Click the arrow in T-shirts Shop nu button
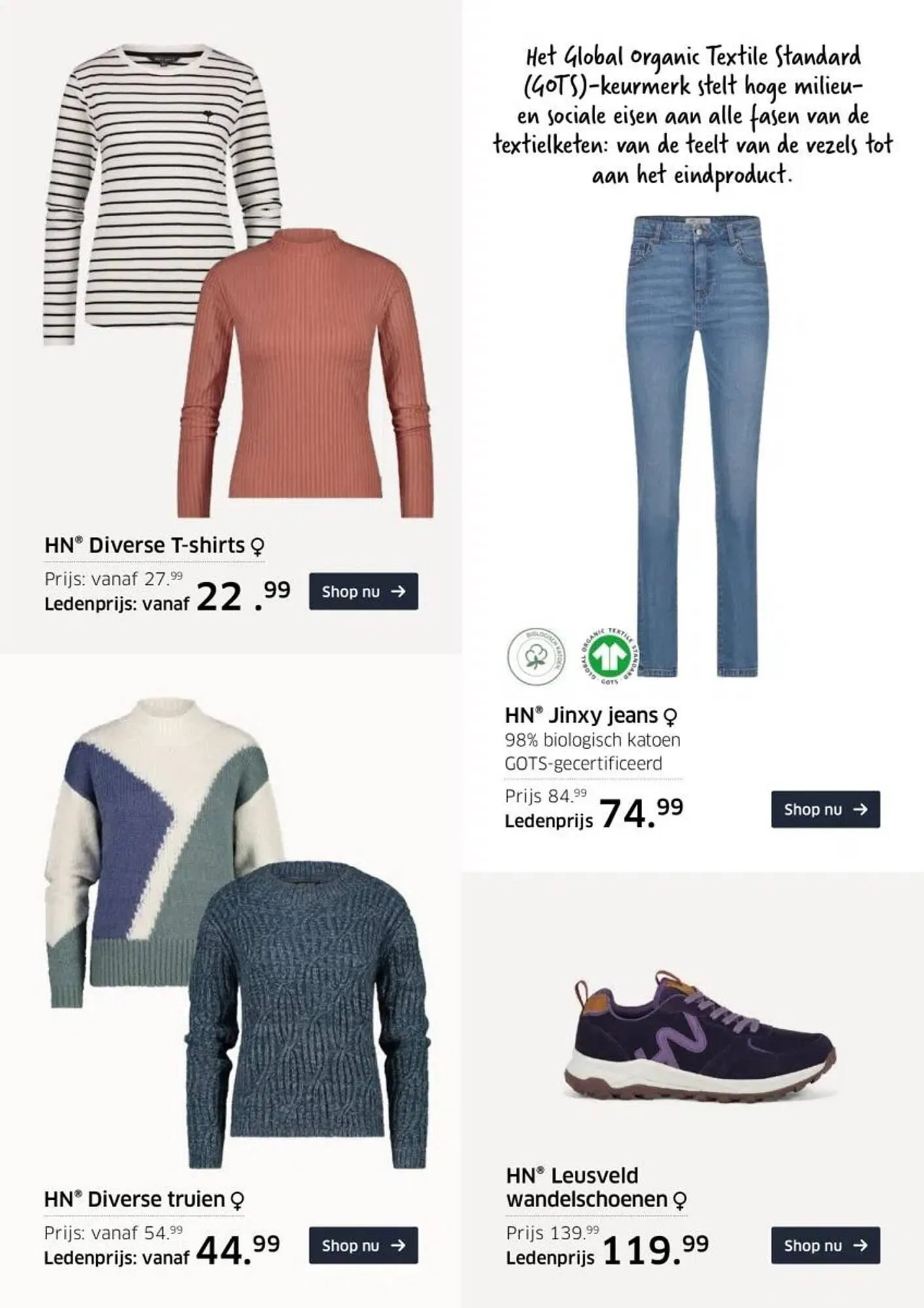Screen dimensions: 924x1308 click(x=398, y=591)
